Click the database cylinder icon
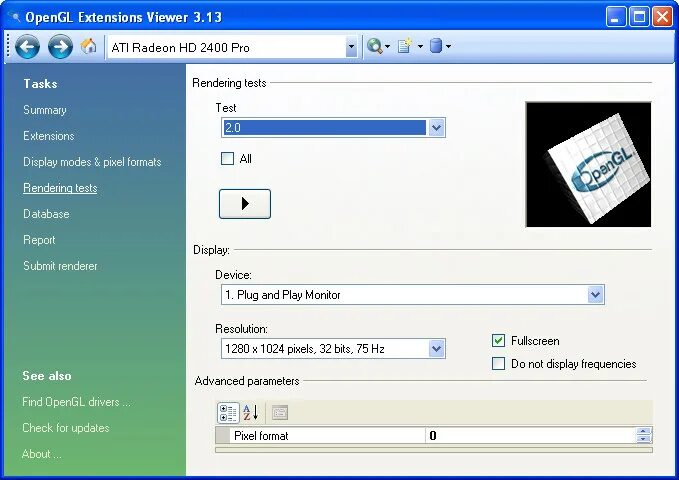 (x=436, y=46)
